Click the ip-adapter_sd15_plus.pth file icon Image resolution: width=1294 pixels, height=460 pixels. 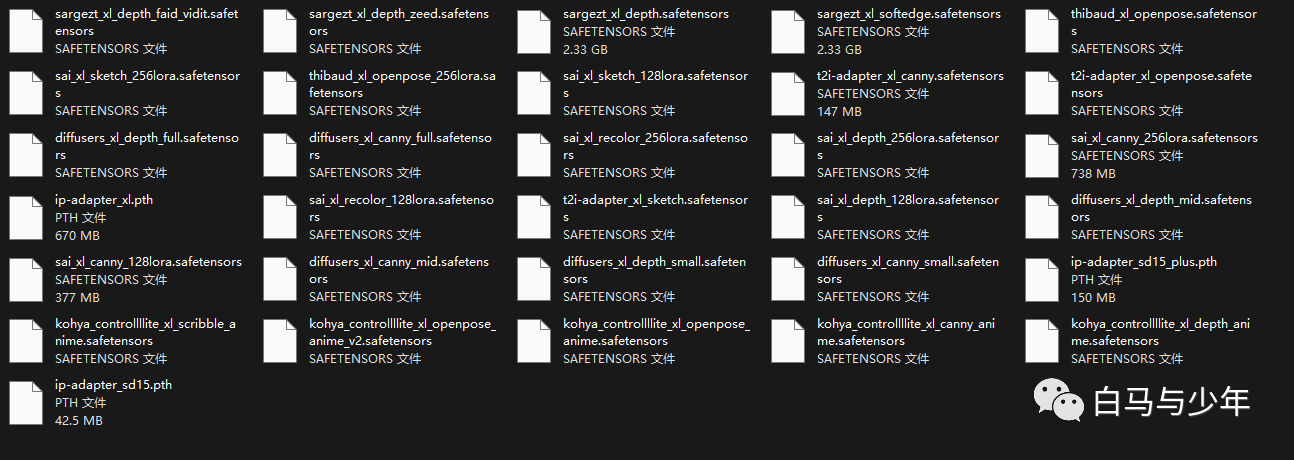[1042, 279]
